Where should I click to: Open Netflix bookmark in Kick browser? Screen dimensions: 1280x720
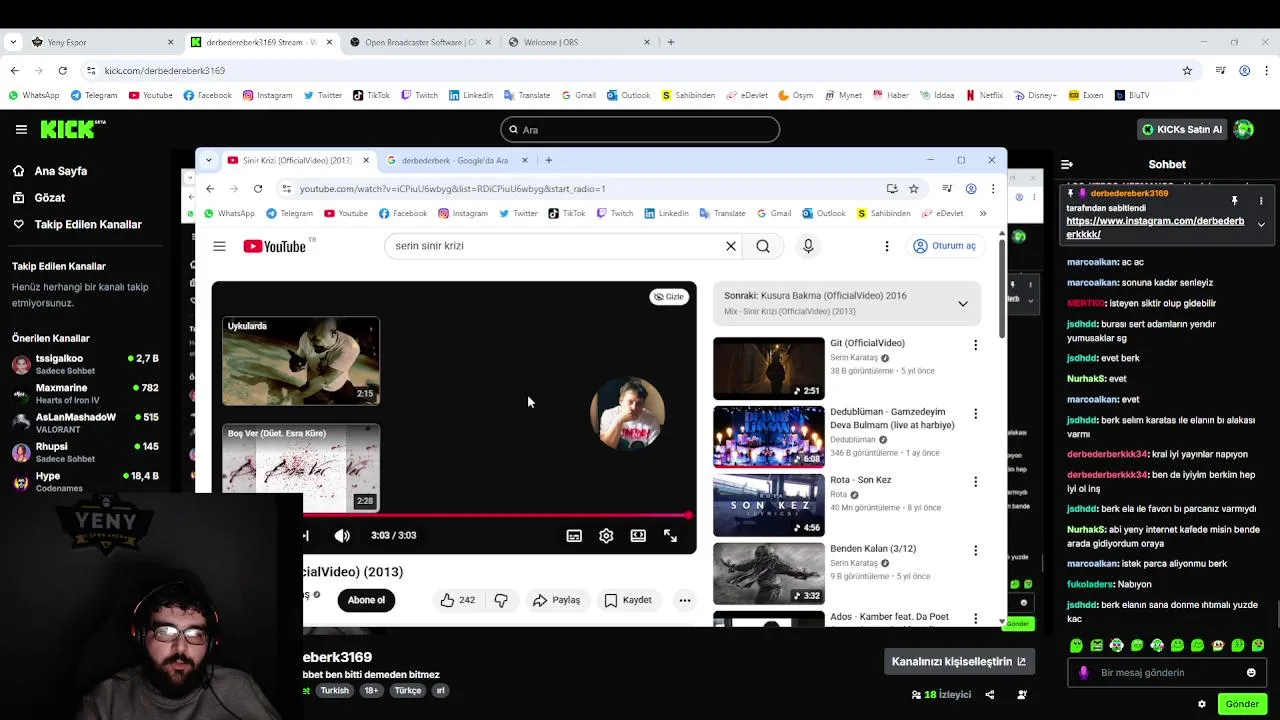pos(984,95)
